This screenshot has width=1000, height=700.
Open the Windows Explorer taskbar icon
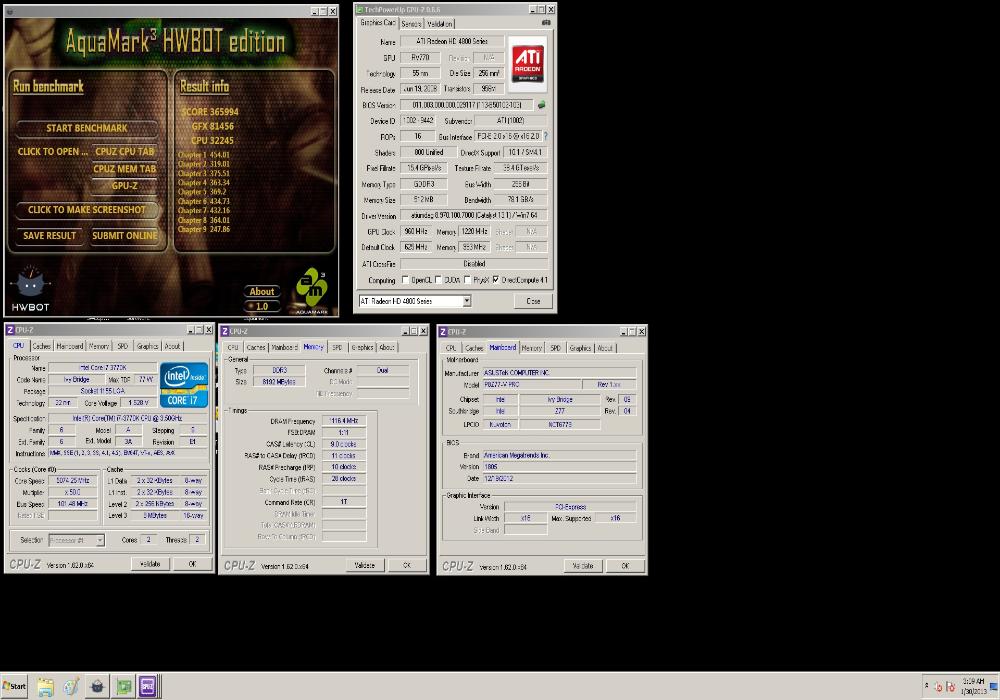[45, 687]
